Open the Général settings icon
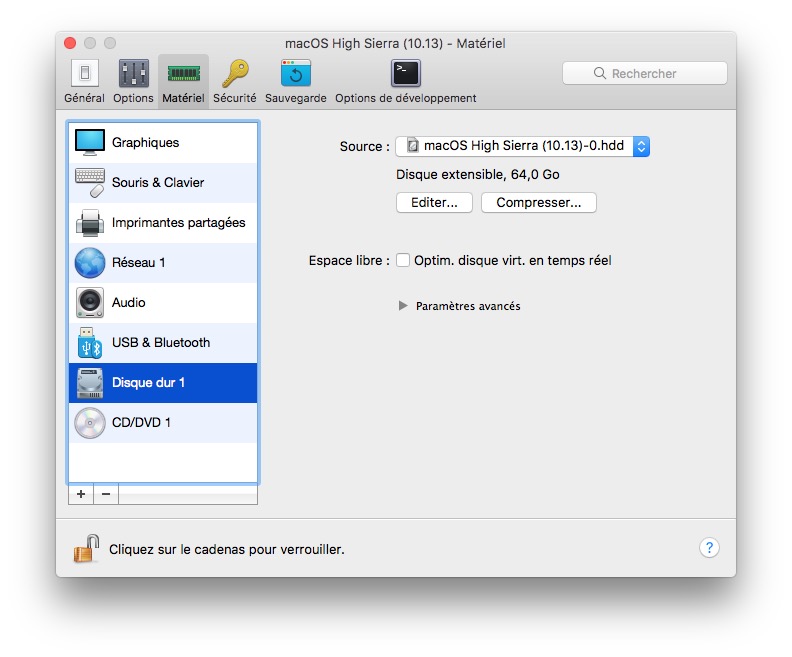The height and width of the screenshot is (657, 792). coord(84,73)
